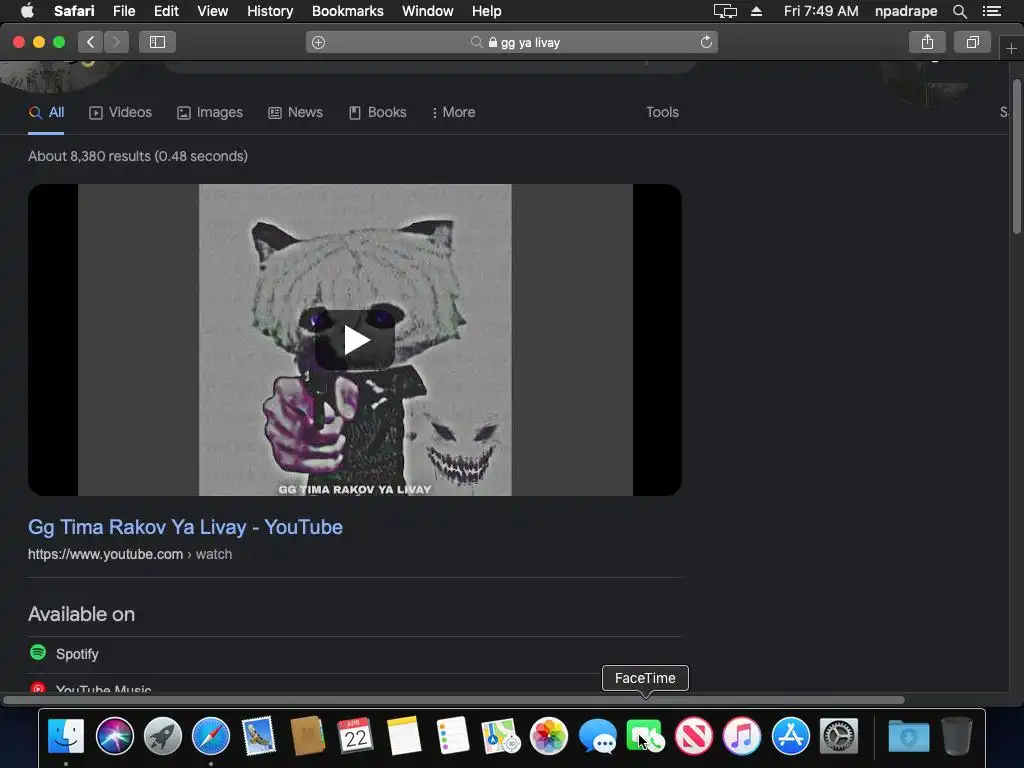Viewport: 1024px width, 768px height.
Task: Reload the current page
Action: 706,42
